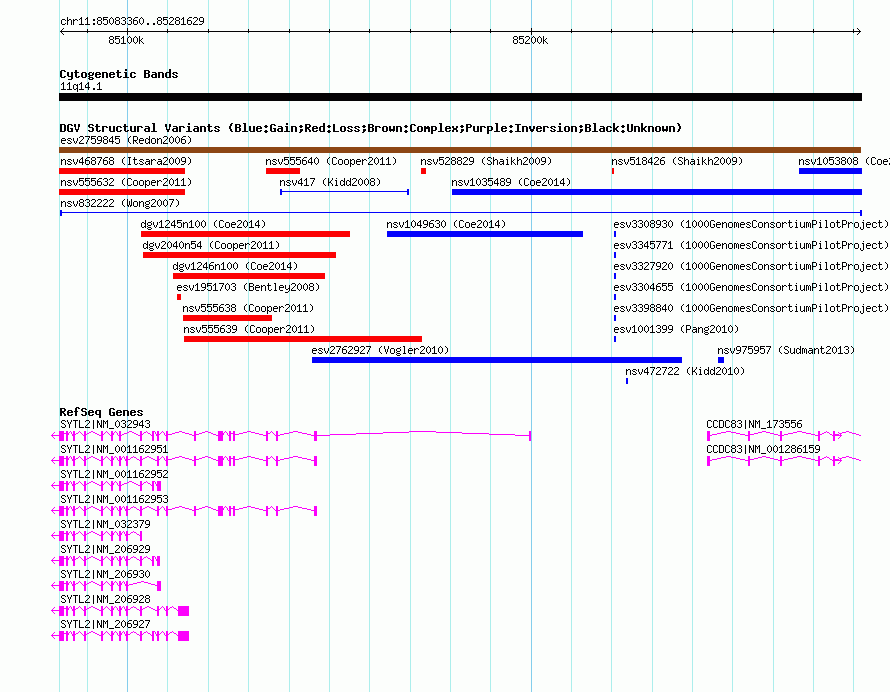Screen dimensions: 890x692
Task: Click the 85100k ruler tick label
Action: [126, 40]
